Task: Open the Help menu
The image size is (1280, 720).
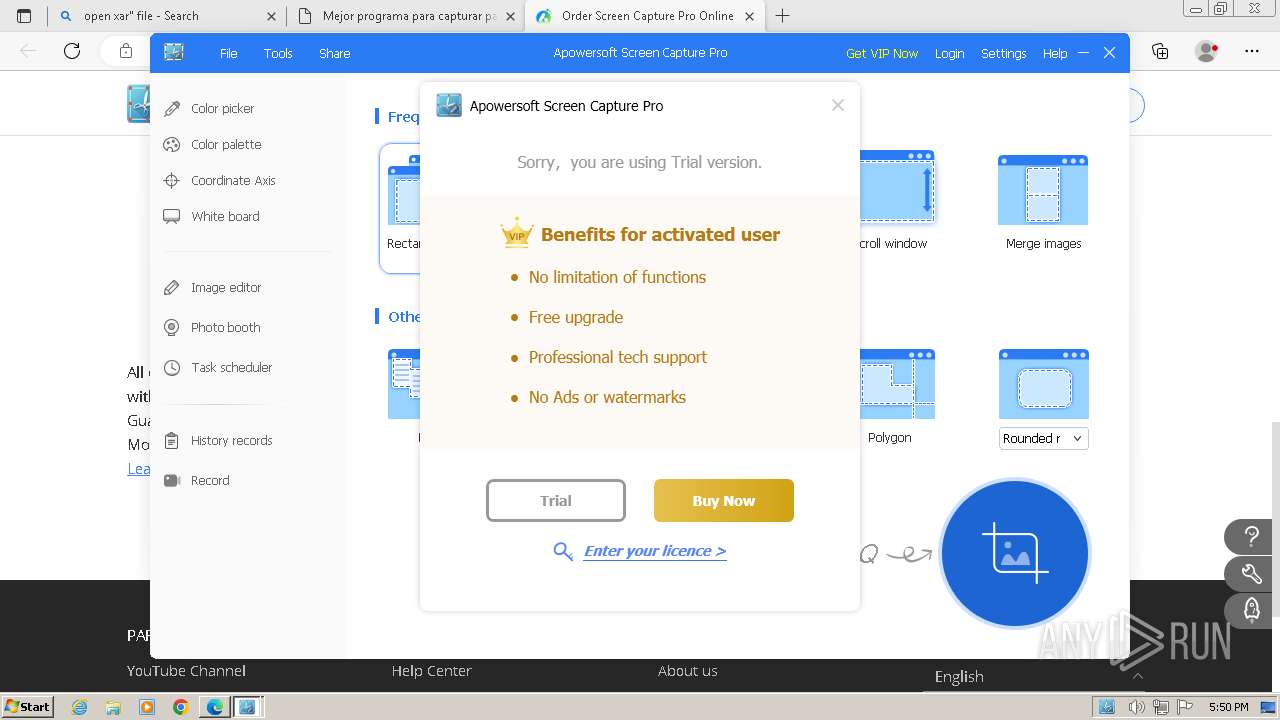Action: tap(1055, 53)
